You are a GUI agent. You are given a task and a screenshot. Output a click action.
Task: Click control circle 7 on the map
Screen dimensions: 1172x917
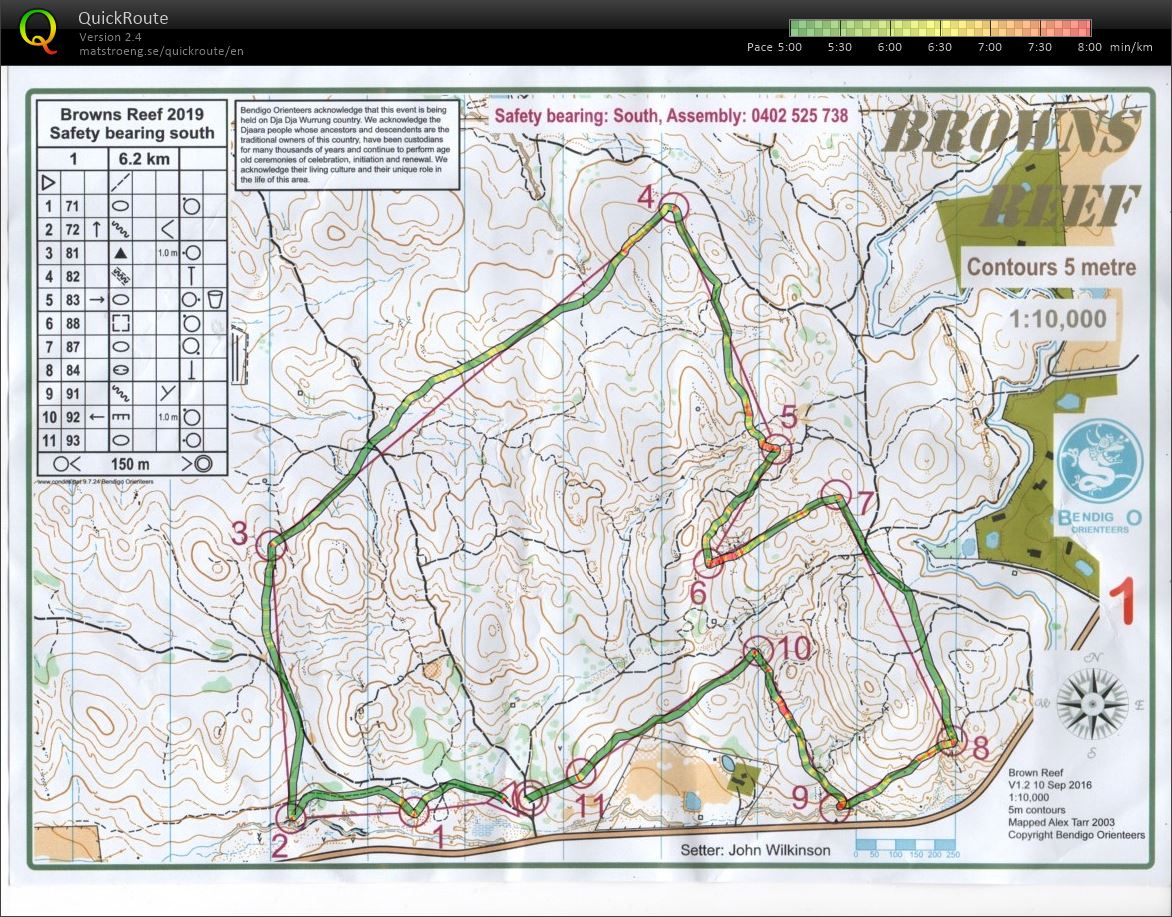click(x=835, y=496)
